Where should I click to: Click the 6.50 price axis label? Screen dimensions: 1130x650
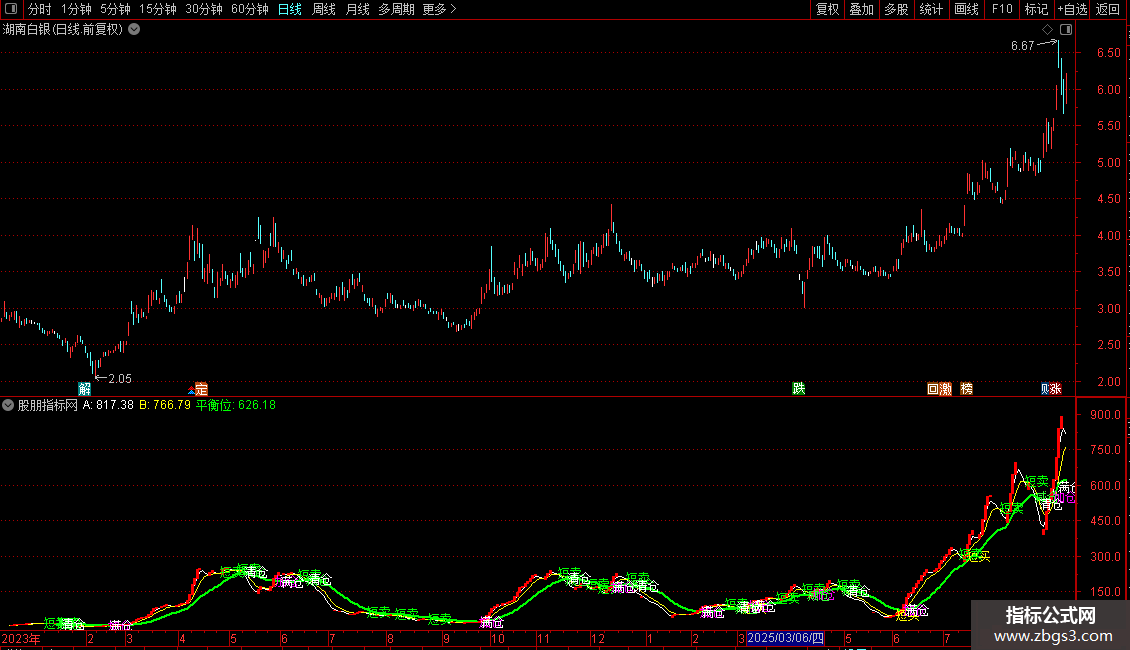[x=1108, y=53]
